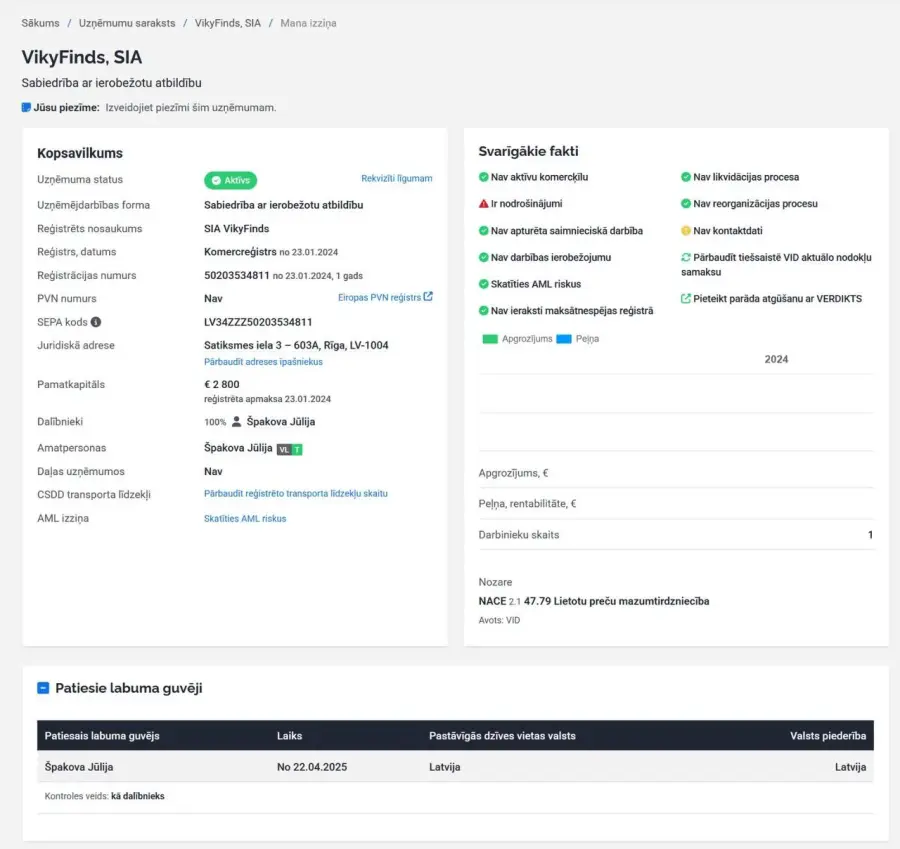Click the refresh icon beside Pārbaudīt tiešsaistē VID

(x=685, y=257)
